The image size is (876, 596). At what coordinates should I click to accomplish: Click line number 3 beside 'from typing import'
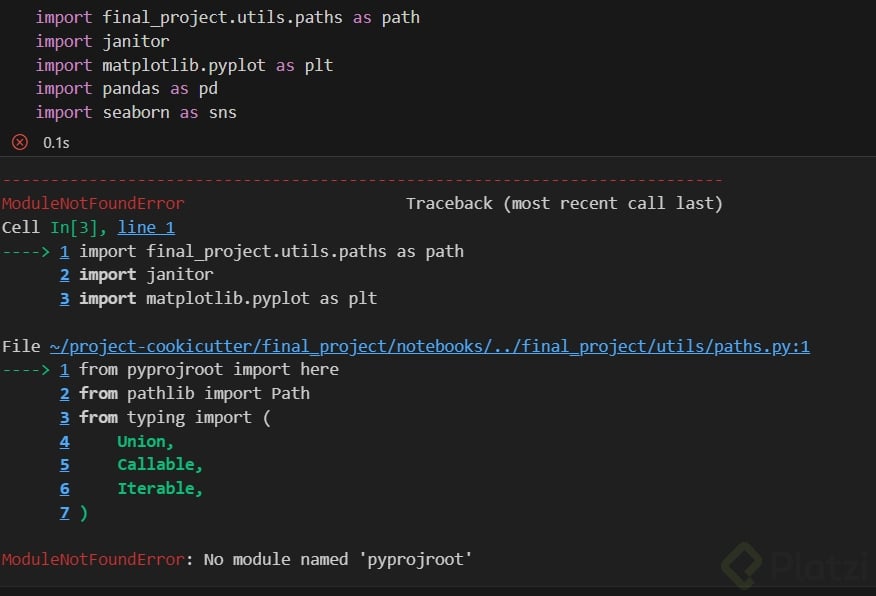[x=64, y=417]
